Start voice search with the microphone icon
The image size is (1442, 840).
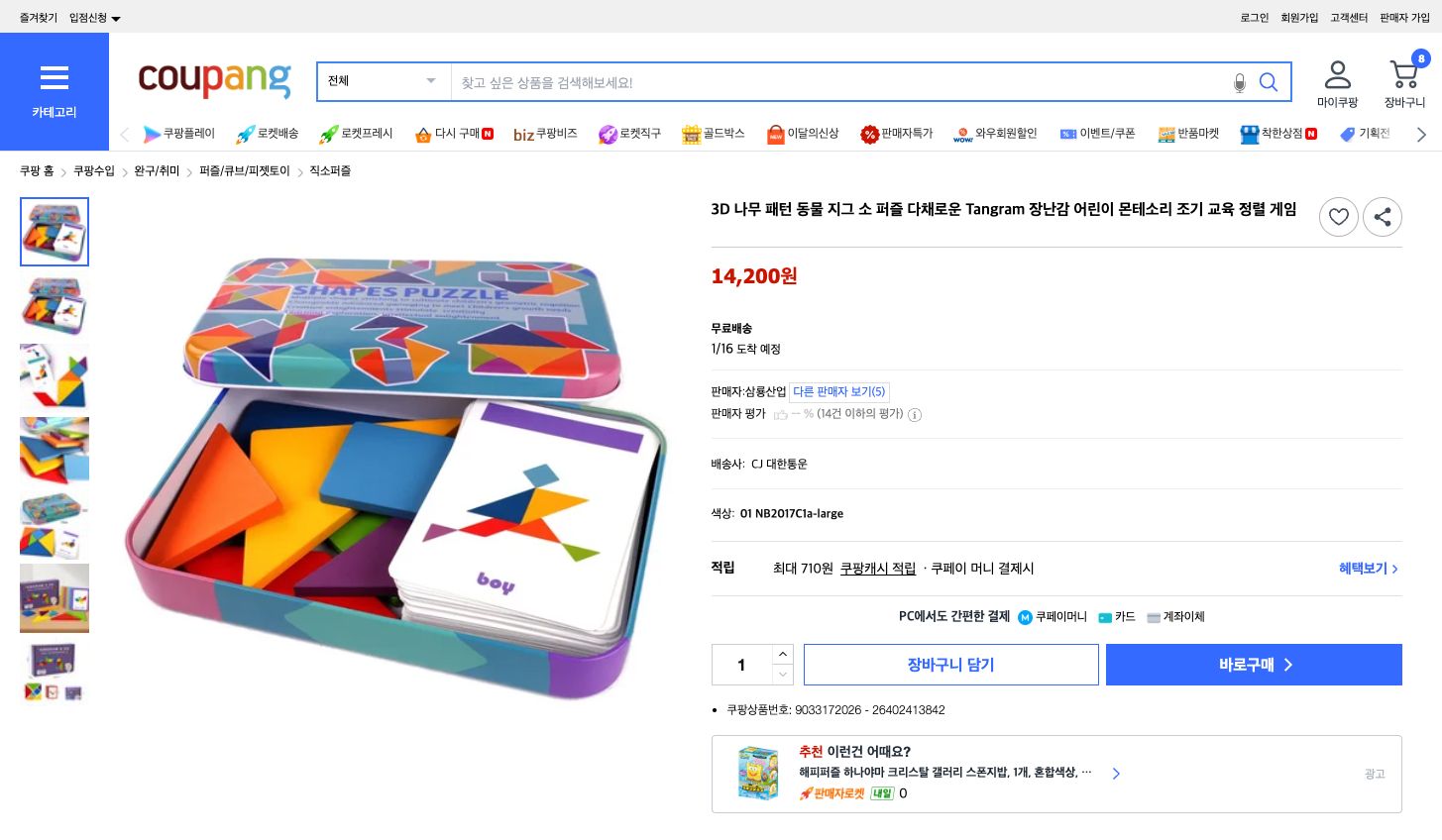pos(1240,84)
